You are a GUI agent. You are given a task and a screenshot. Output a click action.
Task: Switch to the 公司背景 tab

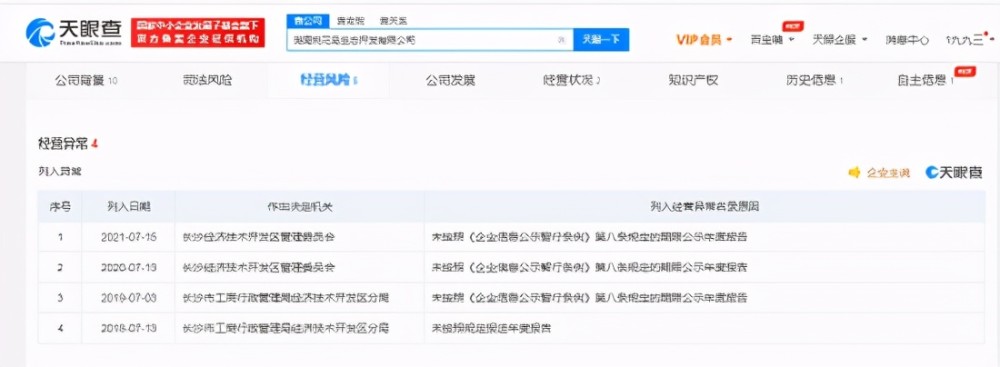[x=86, y=80]
